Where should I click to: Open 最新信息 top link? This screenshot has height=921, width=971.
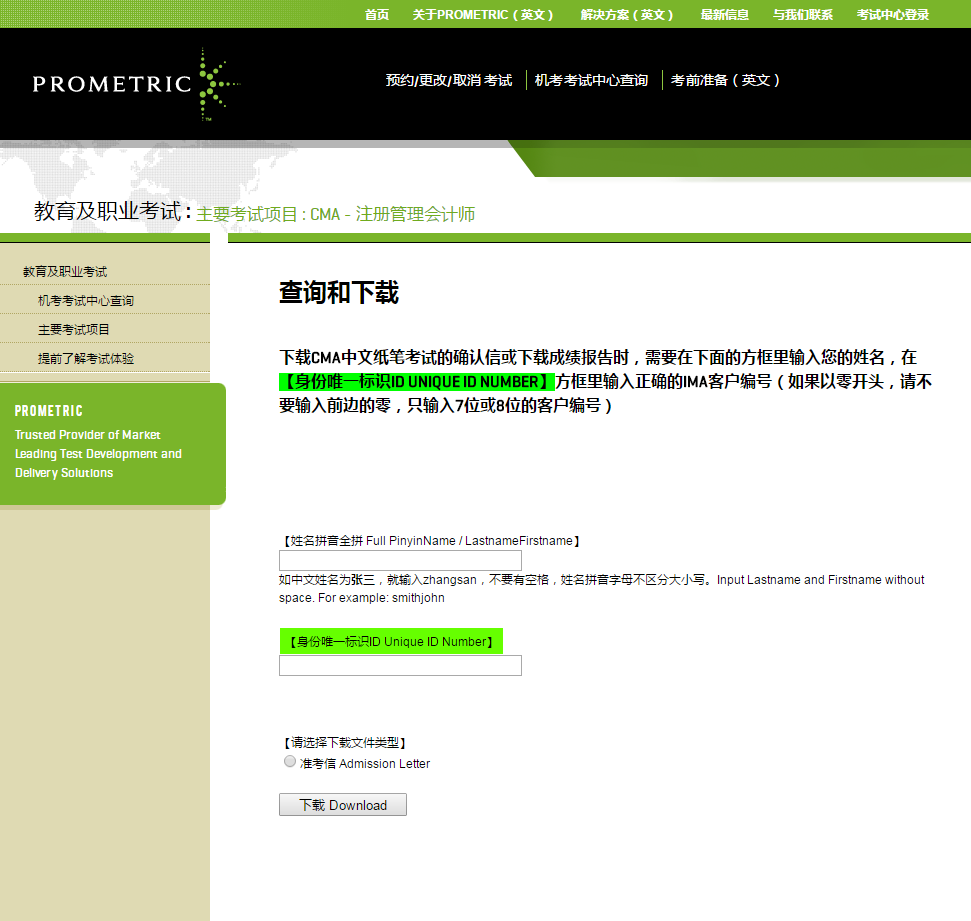(x=725, y=14)
